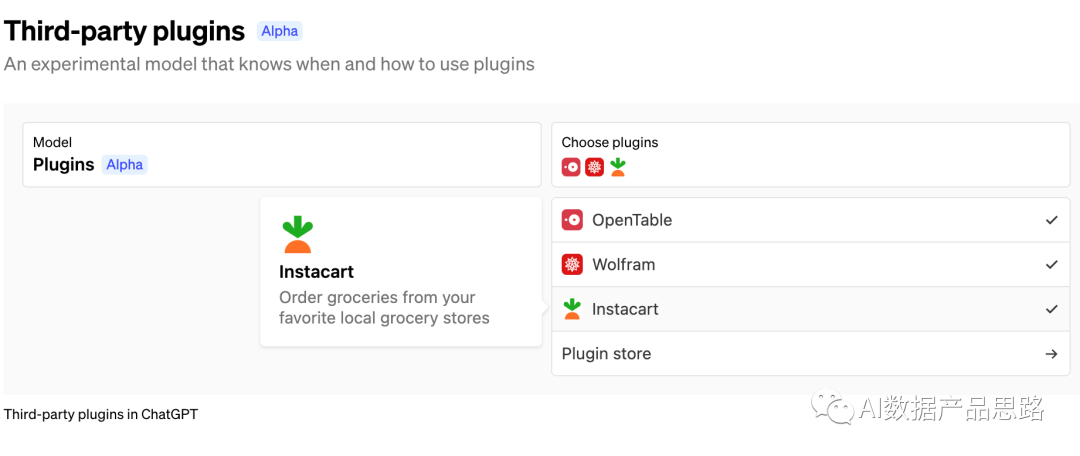Click the Plugin store arrow icon
The width and height of the screenshot is (1080, 456).
coord(1051,354)
